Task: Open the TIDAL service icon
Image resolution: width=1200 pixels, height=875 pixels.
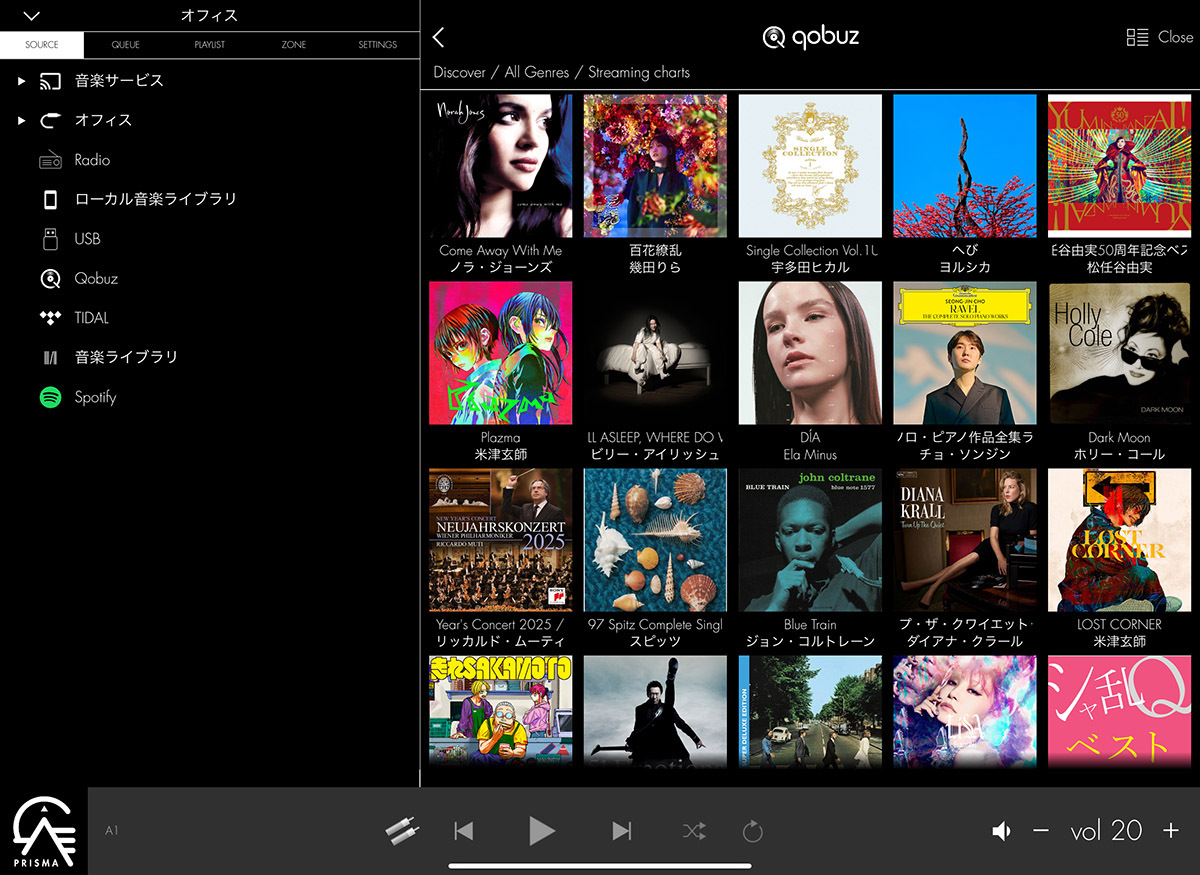Action: 50,318
